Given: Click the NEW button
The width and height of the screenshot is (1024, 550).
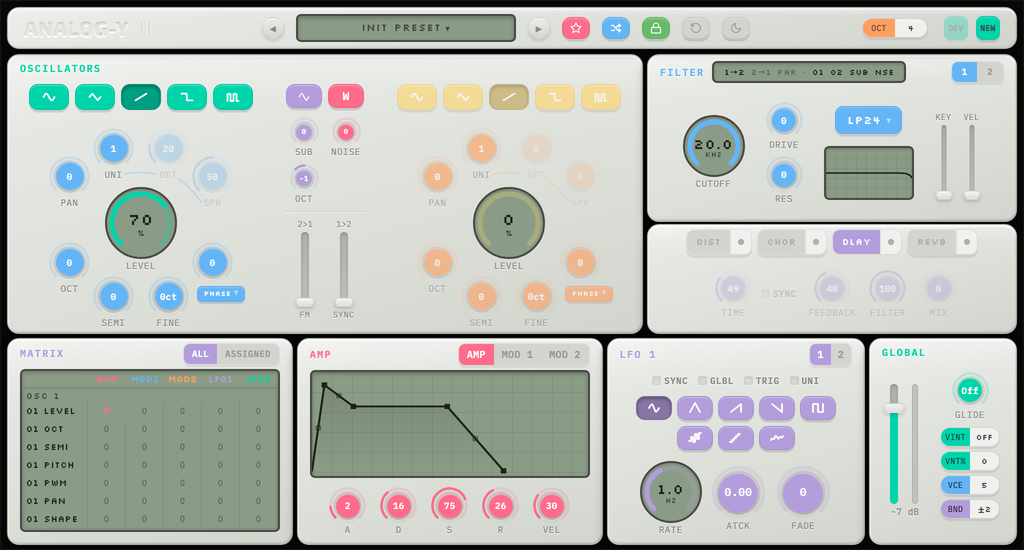Looking at the screenshot, I should point(987,28).
